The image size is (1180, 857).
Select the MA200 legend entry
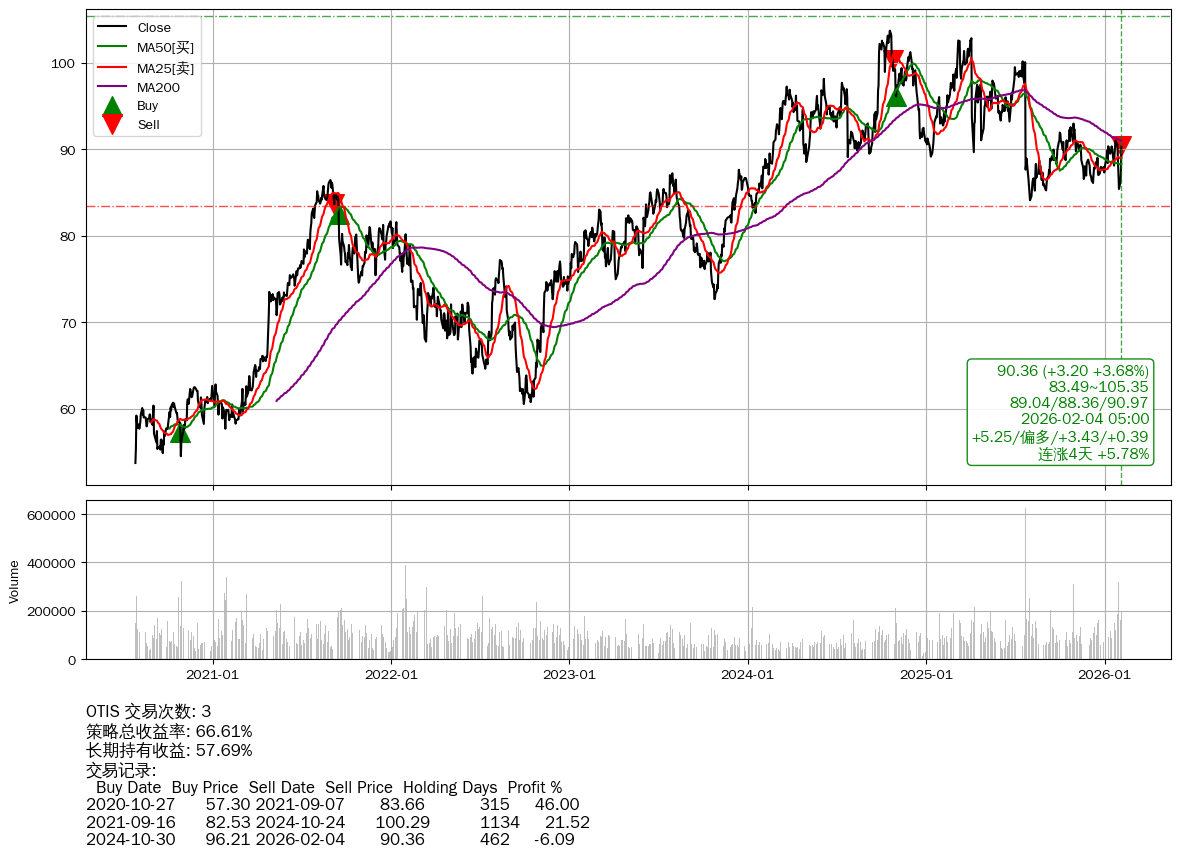point(158,88)
